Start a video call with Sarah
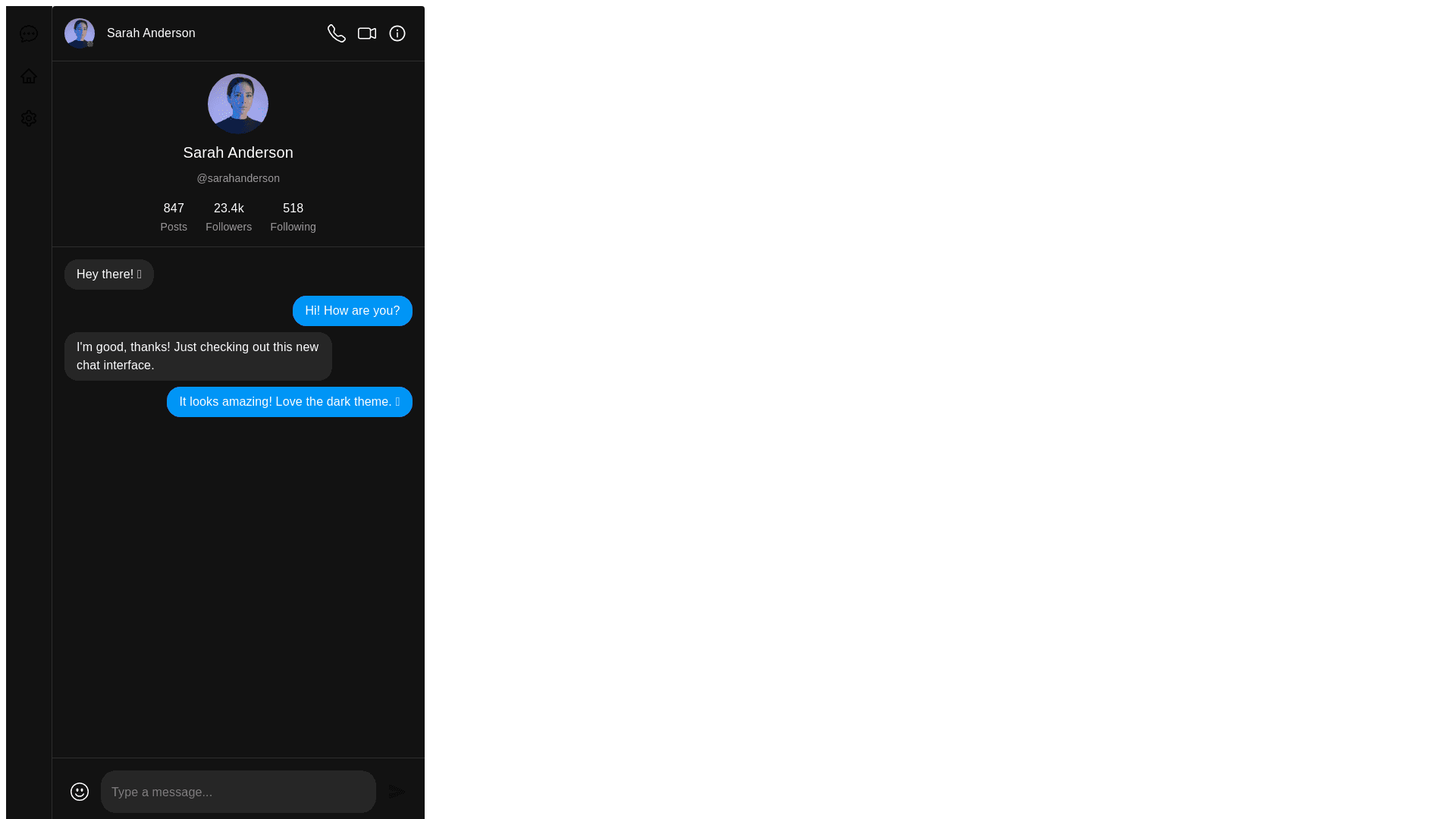Viewport: 1456px width, 819px height. [367, 33]
